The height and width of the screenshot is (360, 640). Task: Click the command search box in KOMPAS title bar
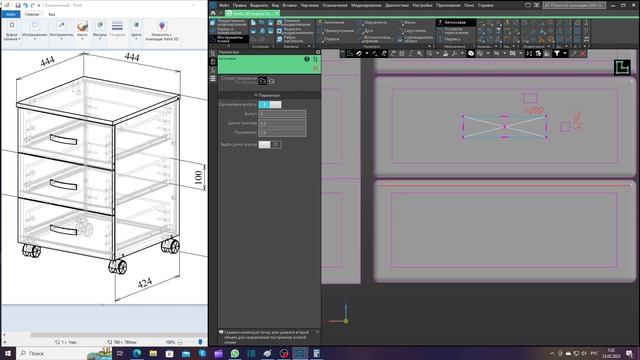[574, 5]
